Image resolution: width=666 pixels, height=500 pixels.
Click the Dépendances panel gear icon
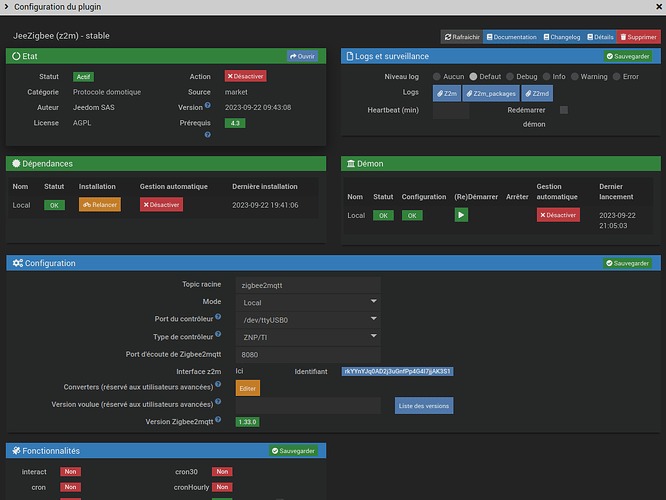(x=16, y=164)
